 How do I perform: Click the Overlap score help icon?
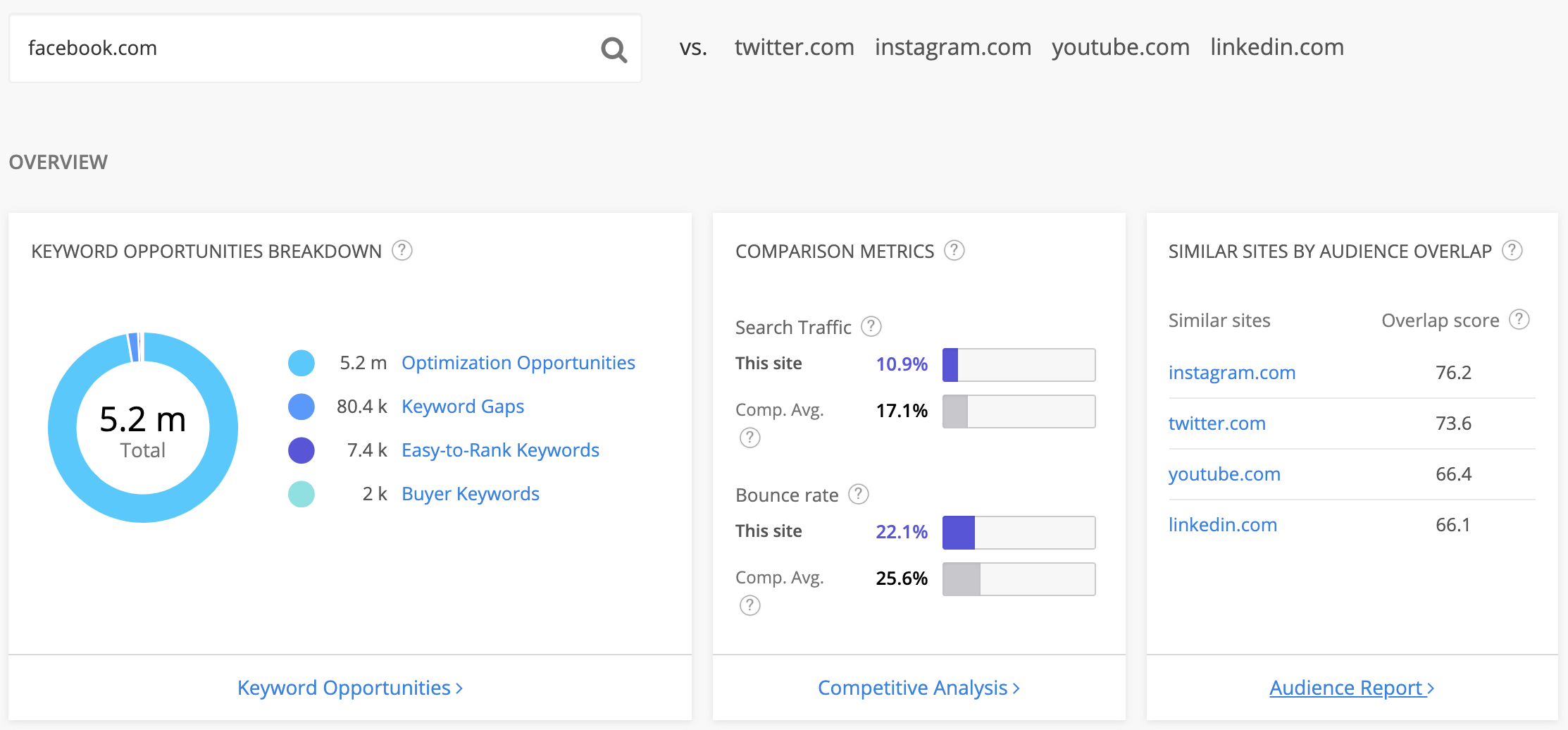(1519, 320)
